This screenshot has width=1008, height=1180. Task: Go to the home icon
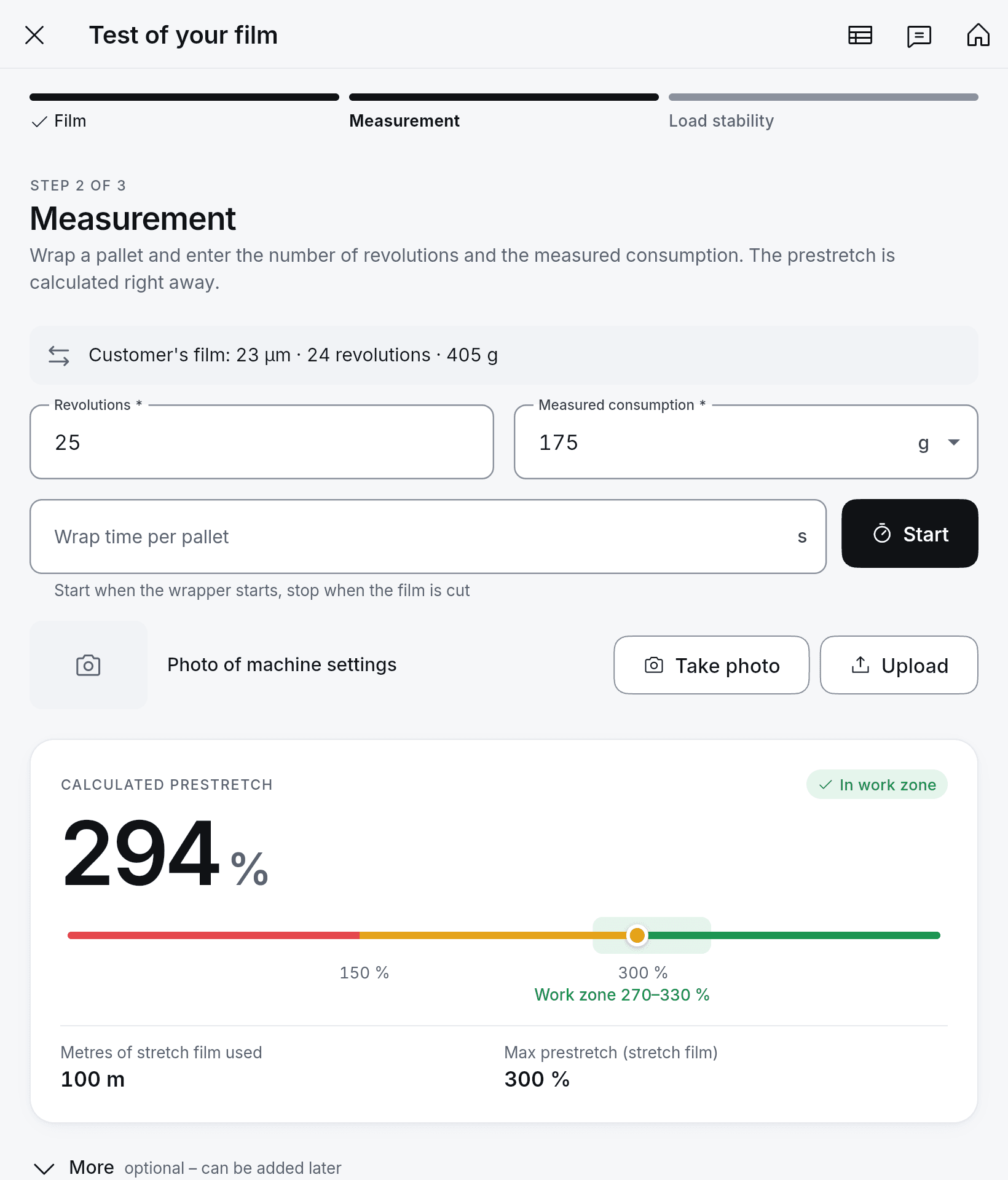click(x=978, y=35)
